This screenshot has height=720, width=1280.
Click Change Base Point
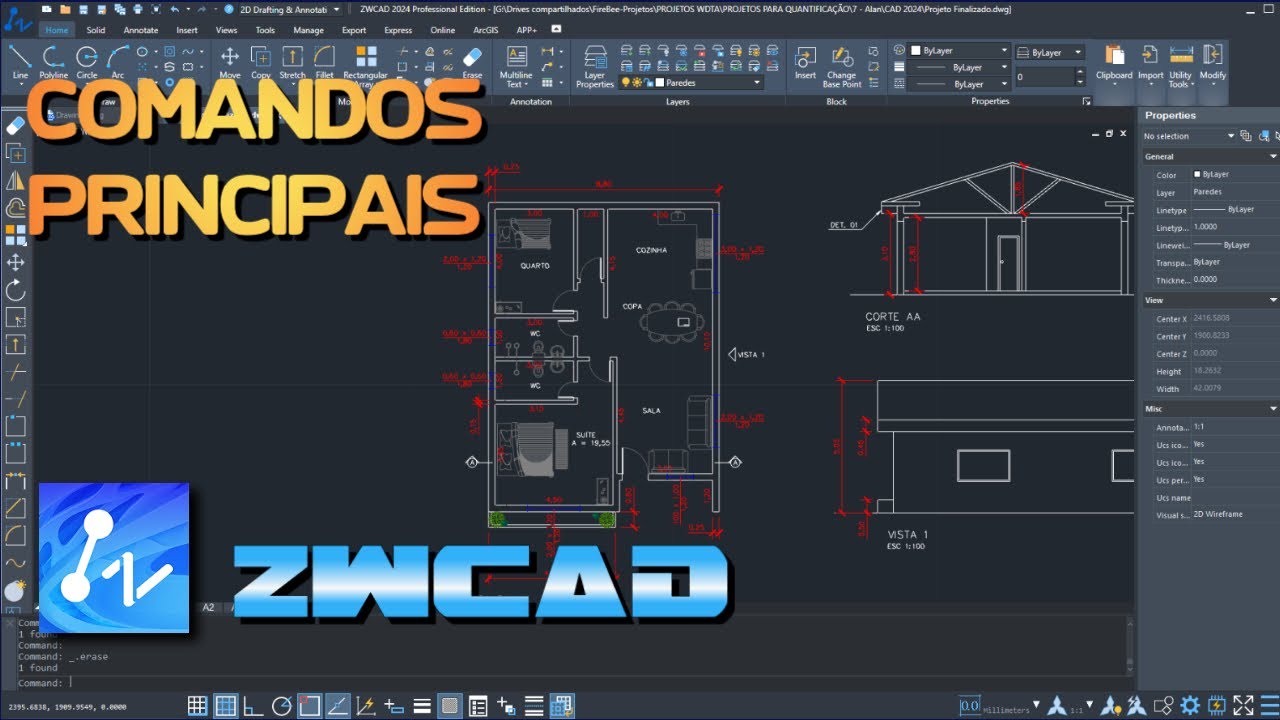click(842, 66)
